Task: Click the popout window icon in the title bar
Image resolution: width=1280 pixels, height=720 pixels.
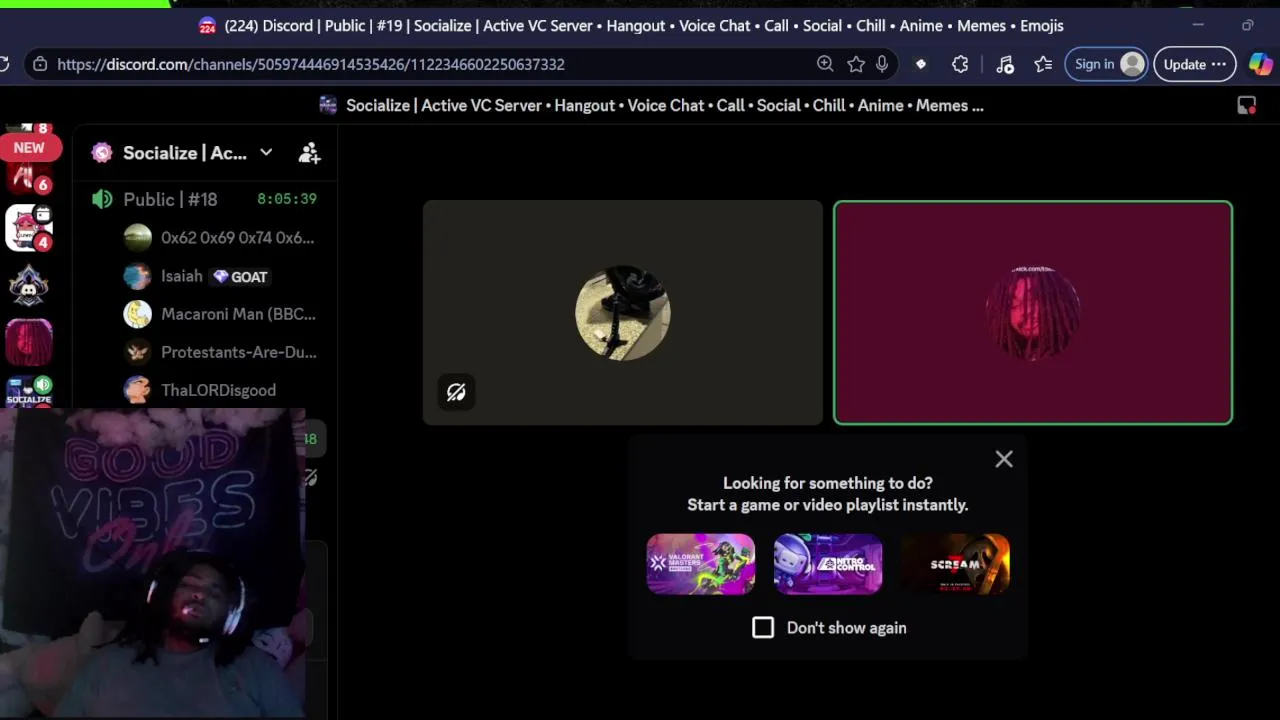Action: pos(1247,105)
